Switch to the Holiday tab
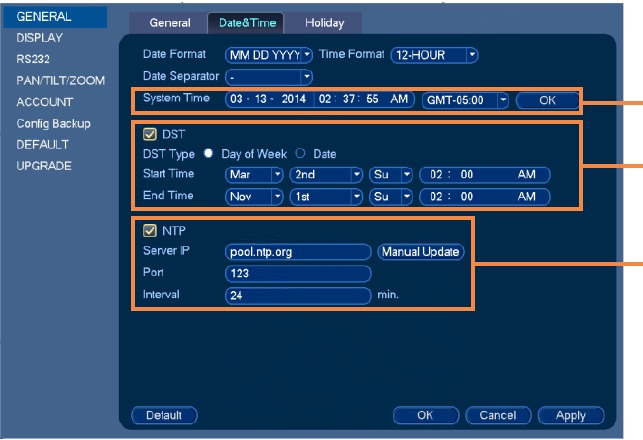The image size is (643, 440). [324, 22]
